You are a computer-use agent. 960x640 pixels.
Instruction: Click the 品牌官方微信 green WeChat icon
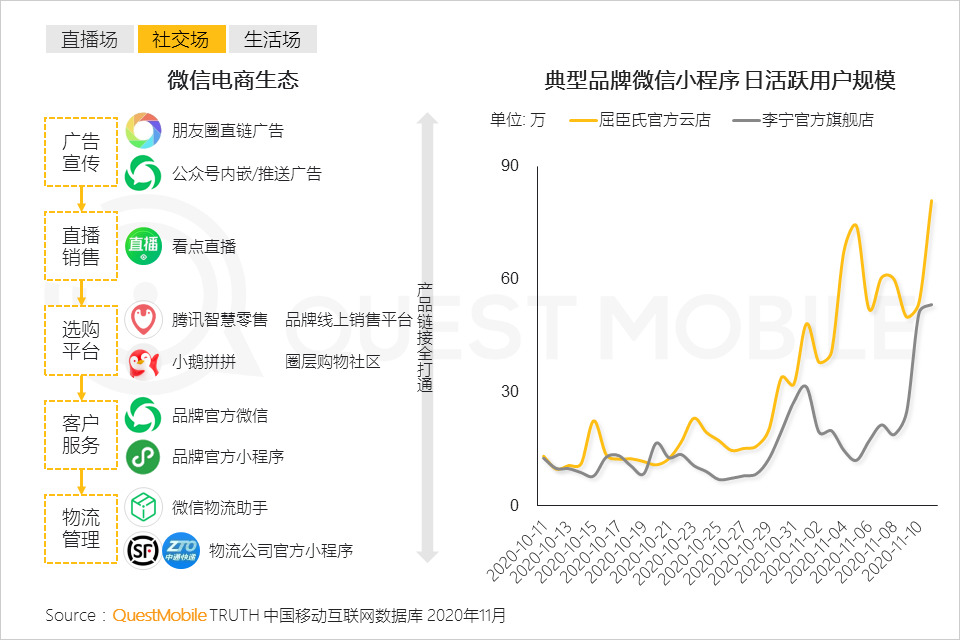tap(143, 415)
